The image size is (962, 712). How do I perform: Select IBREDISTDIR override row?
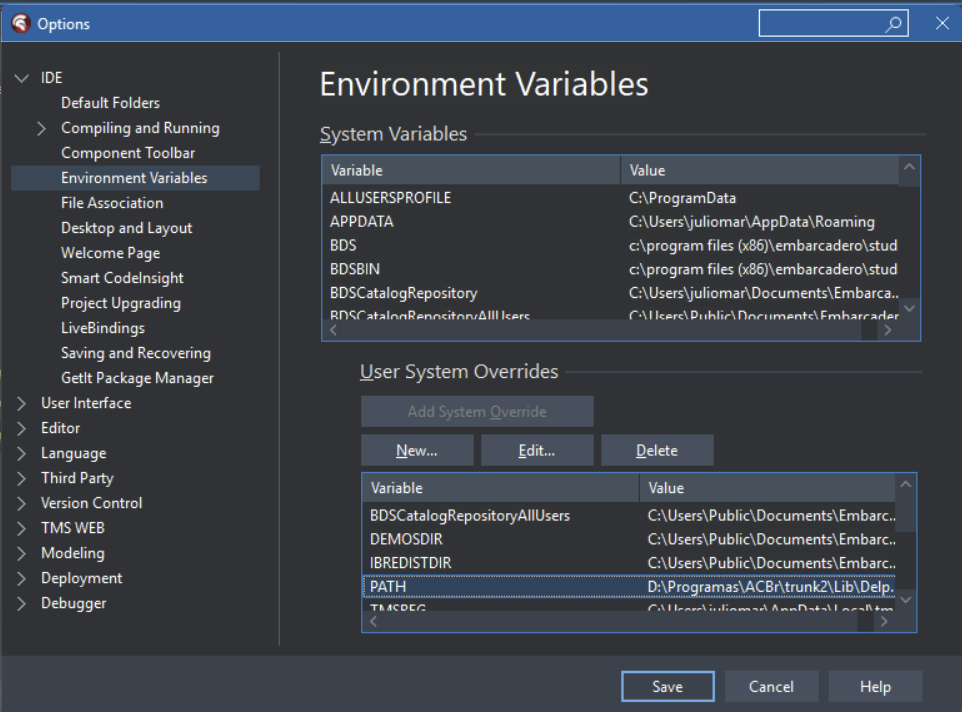(x=629, y=563)
